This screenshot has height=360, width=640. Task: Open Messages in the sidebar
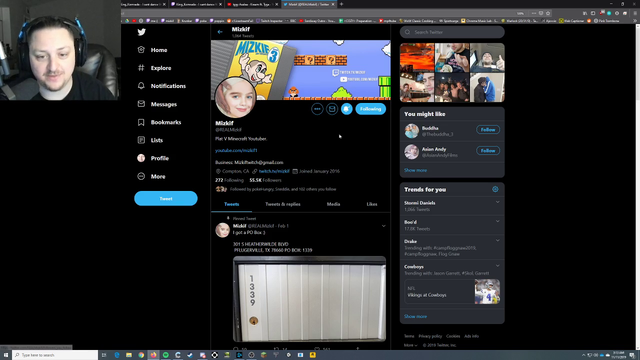click(x=157, y=104)
